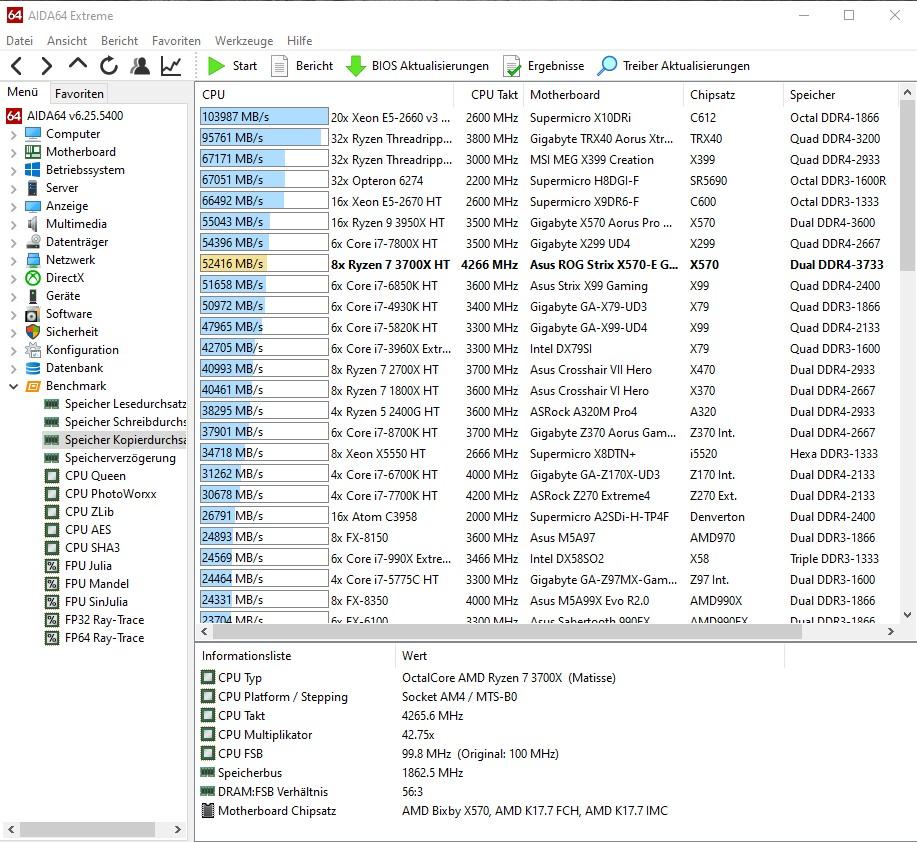Select the Datenbank icon in the tree
The image size is (917, 842).
pyautogui.click(x=33, y=368)
